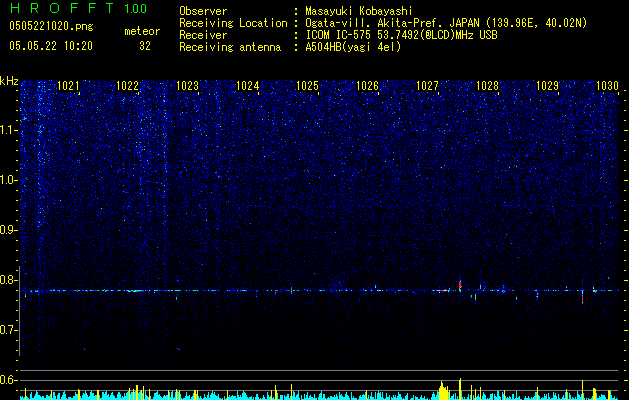Click time marker 1025
This screenshot has height=400, width=629.
tap(307, 86)
